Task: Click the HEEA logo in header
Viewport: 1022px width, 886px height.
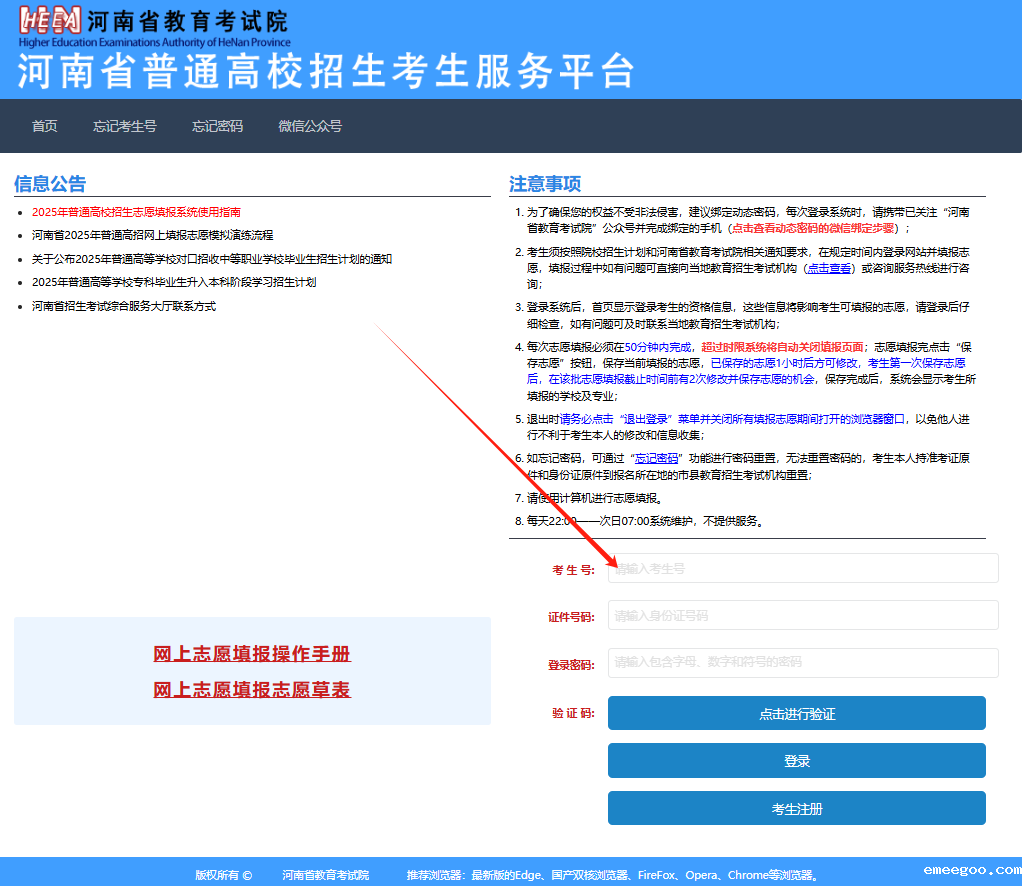Action: click(x=50, y=22)
